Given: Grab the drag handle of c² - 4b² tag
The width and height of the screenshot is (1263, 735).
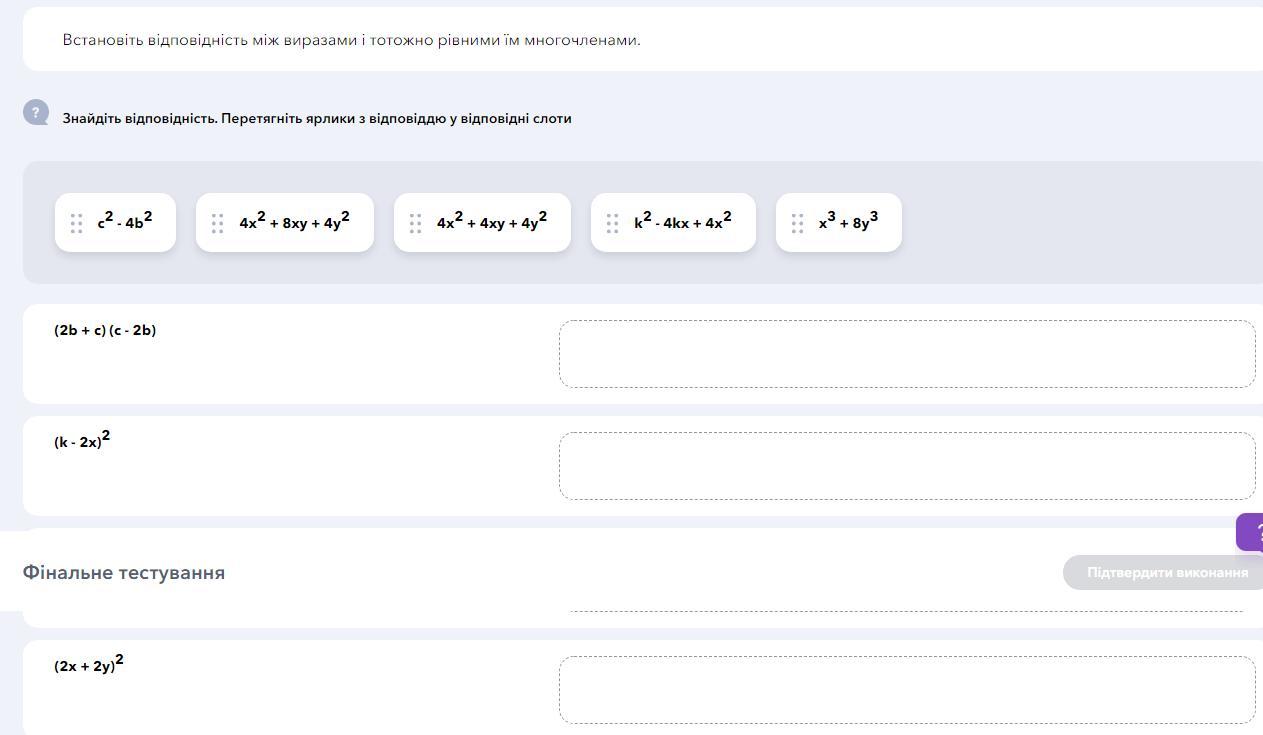Looking at the screenshot, I should 76,223.
